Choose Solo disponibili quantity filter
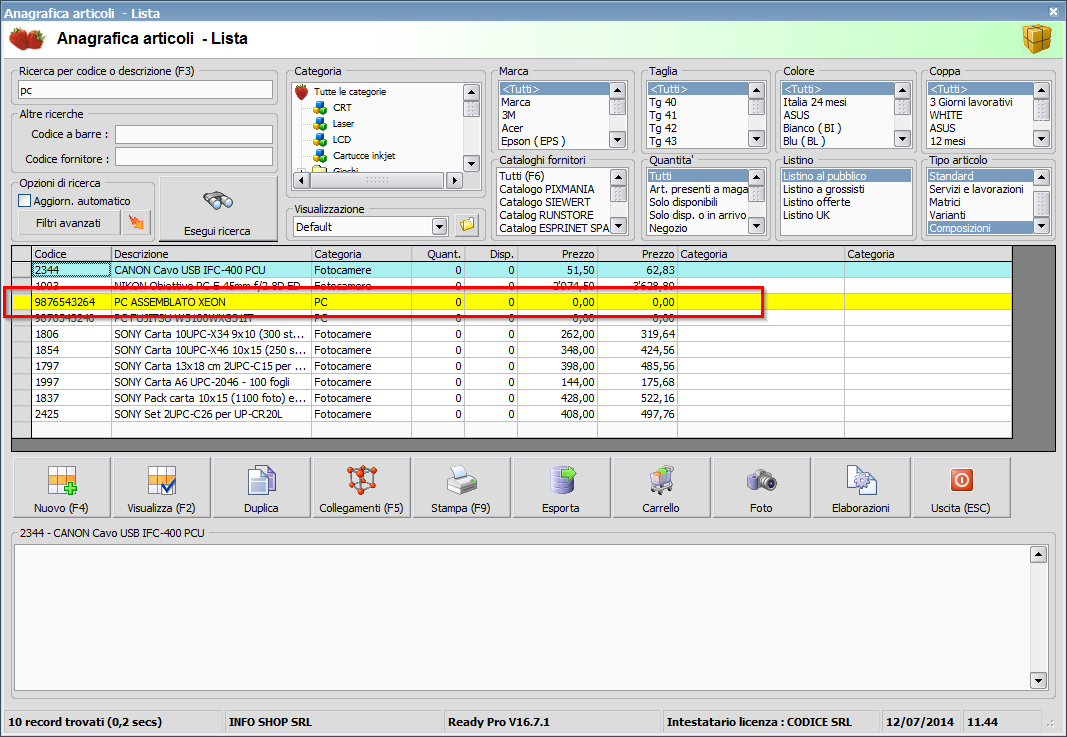 pyautogui.click(x=697, y=202)
